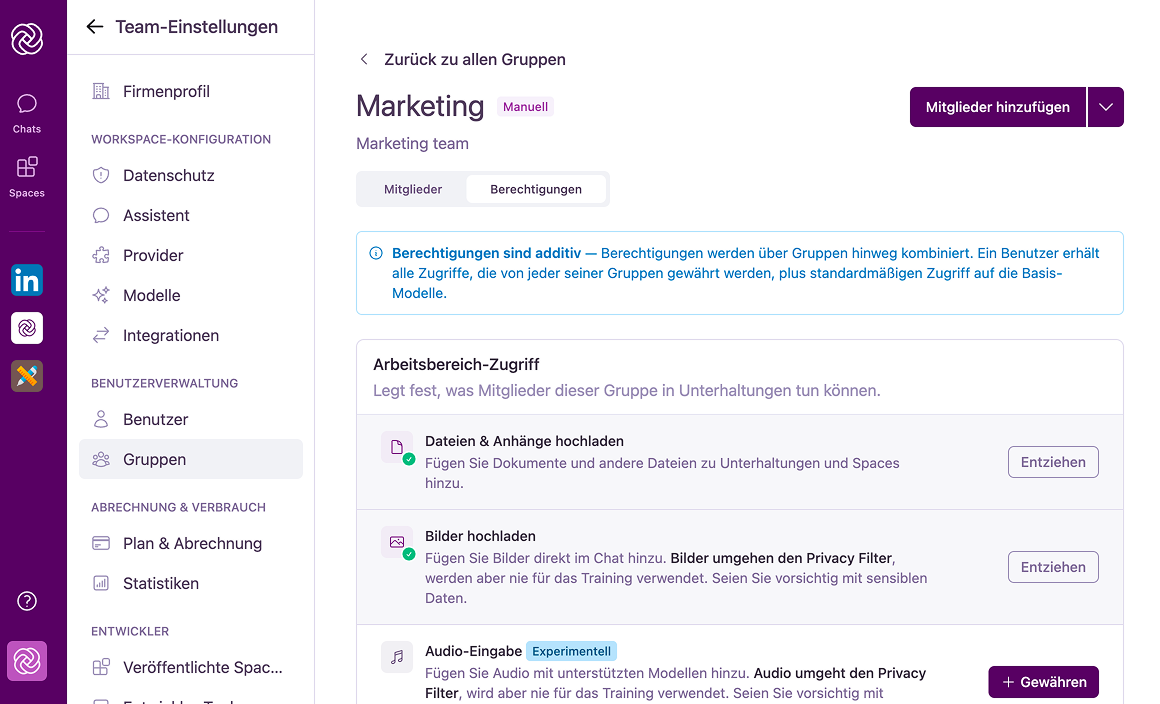Go back using Team-Einstellungen arrow
This screenshot has width=1160, height=704.
(95, 27)
